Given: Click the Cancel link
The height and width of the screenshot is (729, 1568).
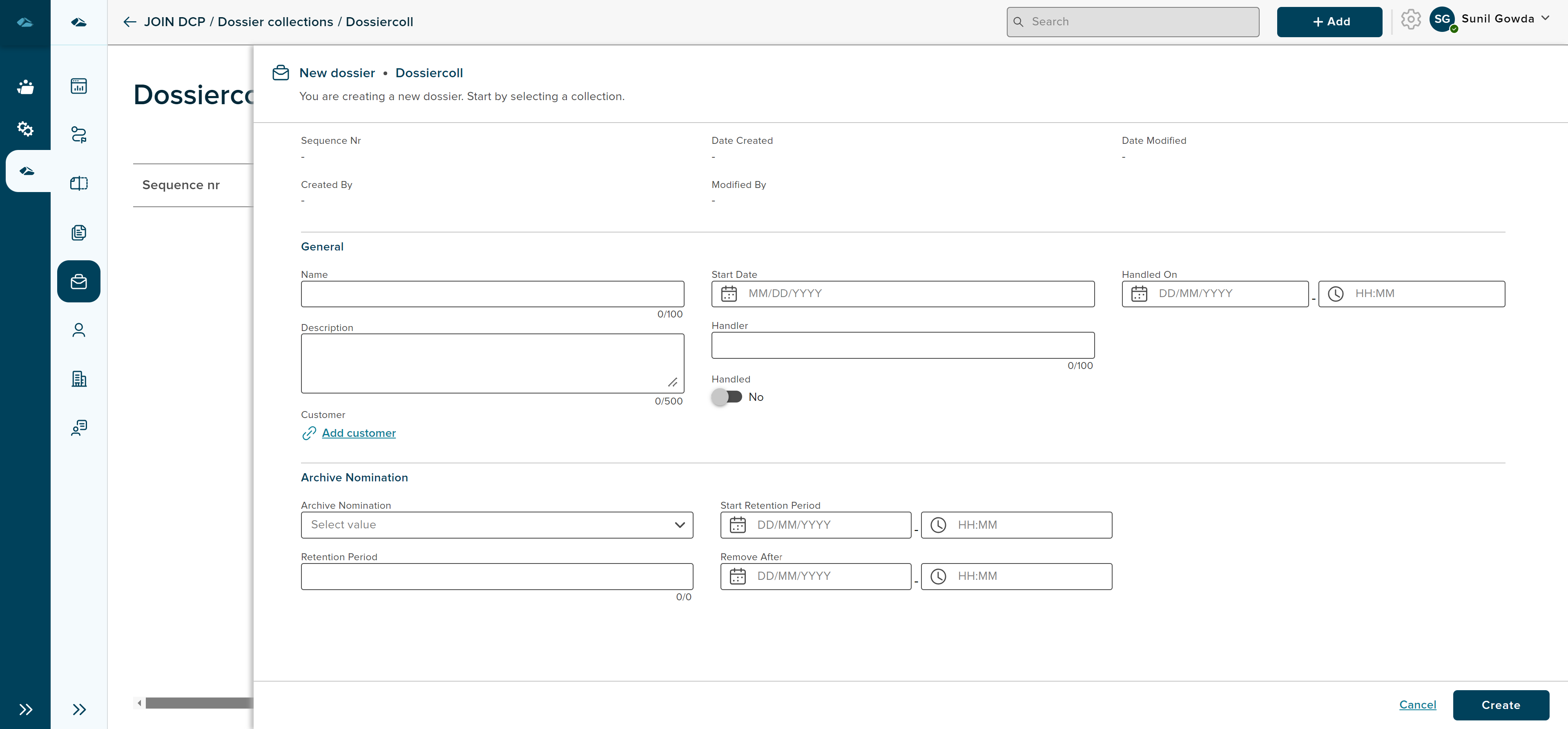Looking at the screenshot, I should (1417, 704).
